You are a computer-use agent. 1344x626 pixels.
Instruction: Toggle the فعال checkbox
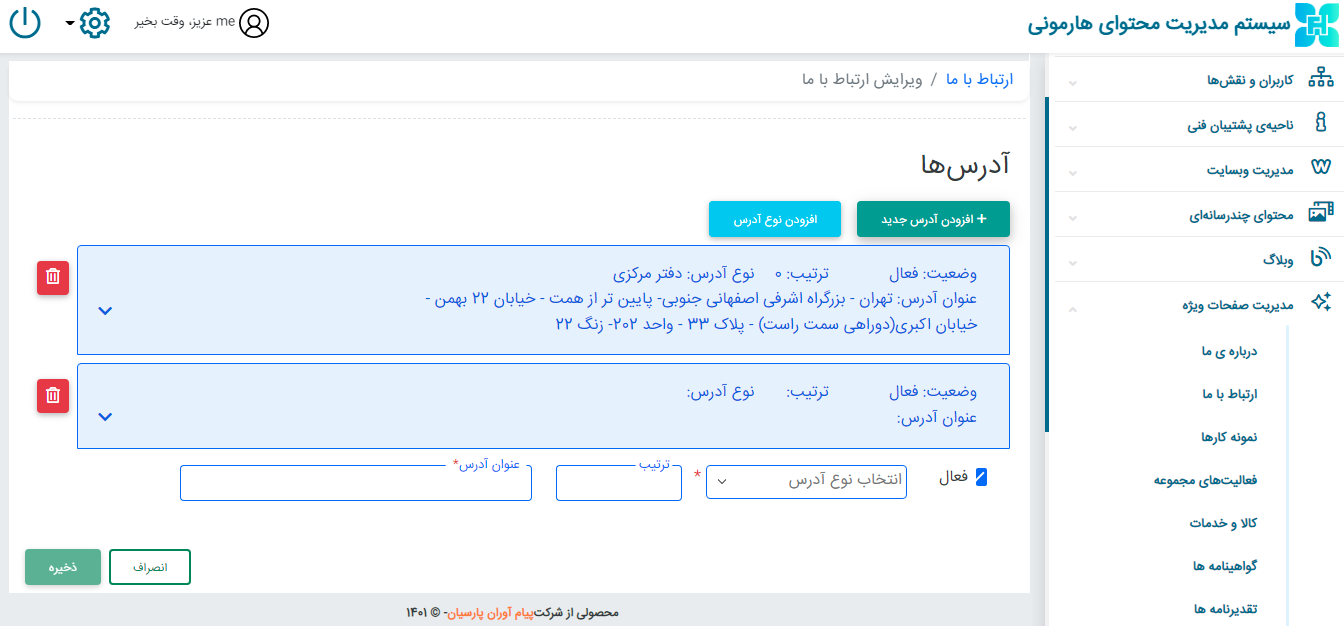[x=981, y=478]
